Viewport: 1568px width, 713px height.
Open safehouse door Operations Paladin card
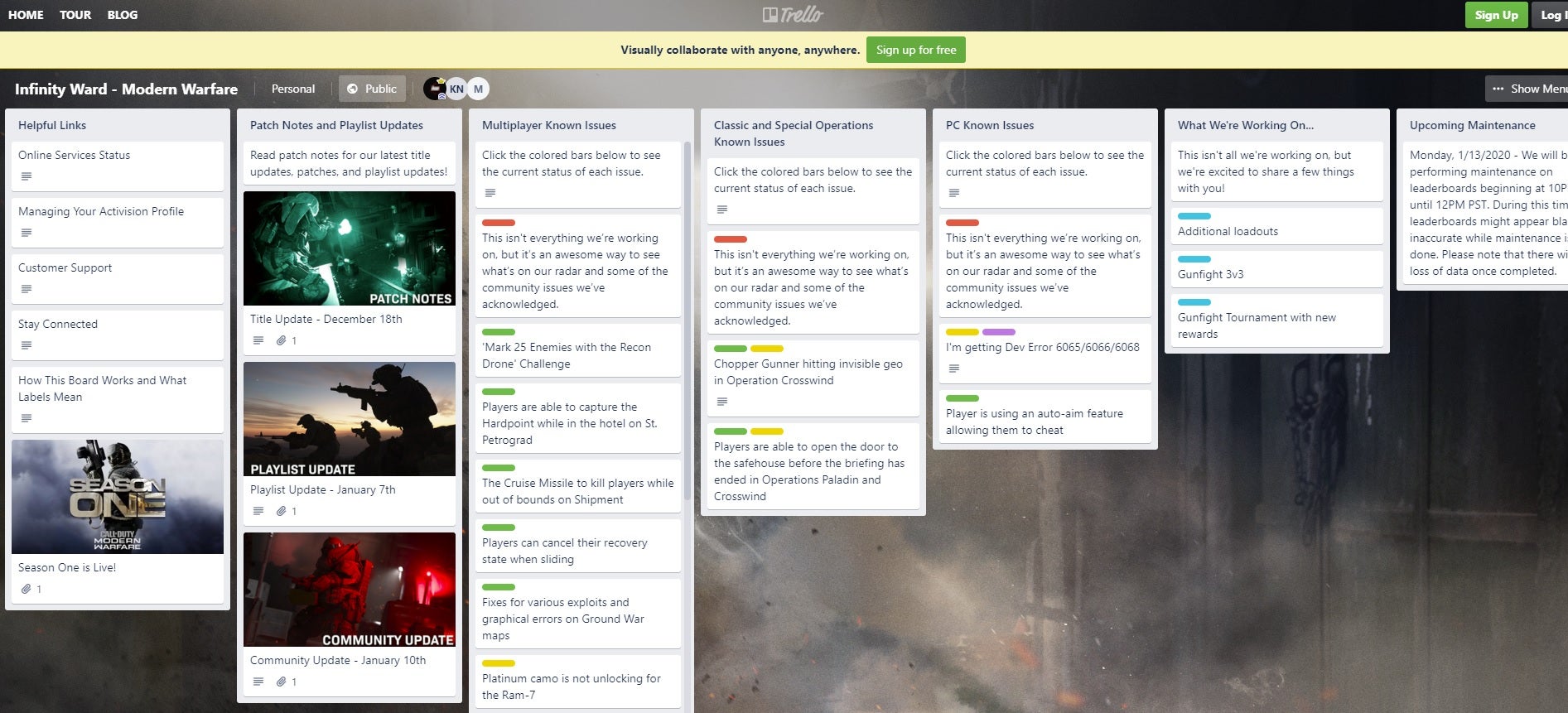(x=813, y=466)
